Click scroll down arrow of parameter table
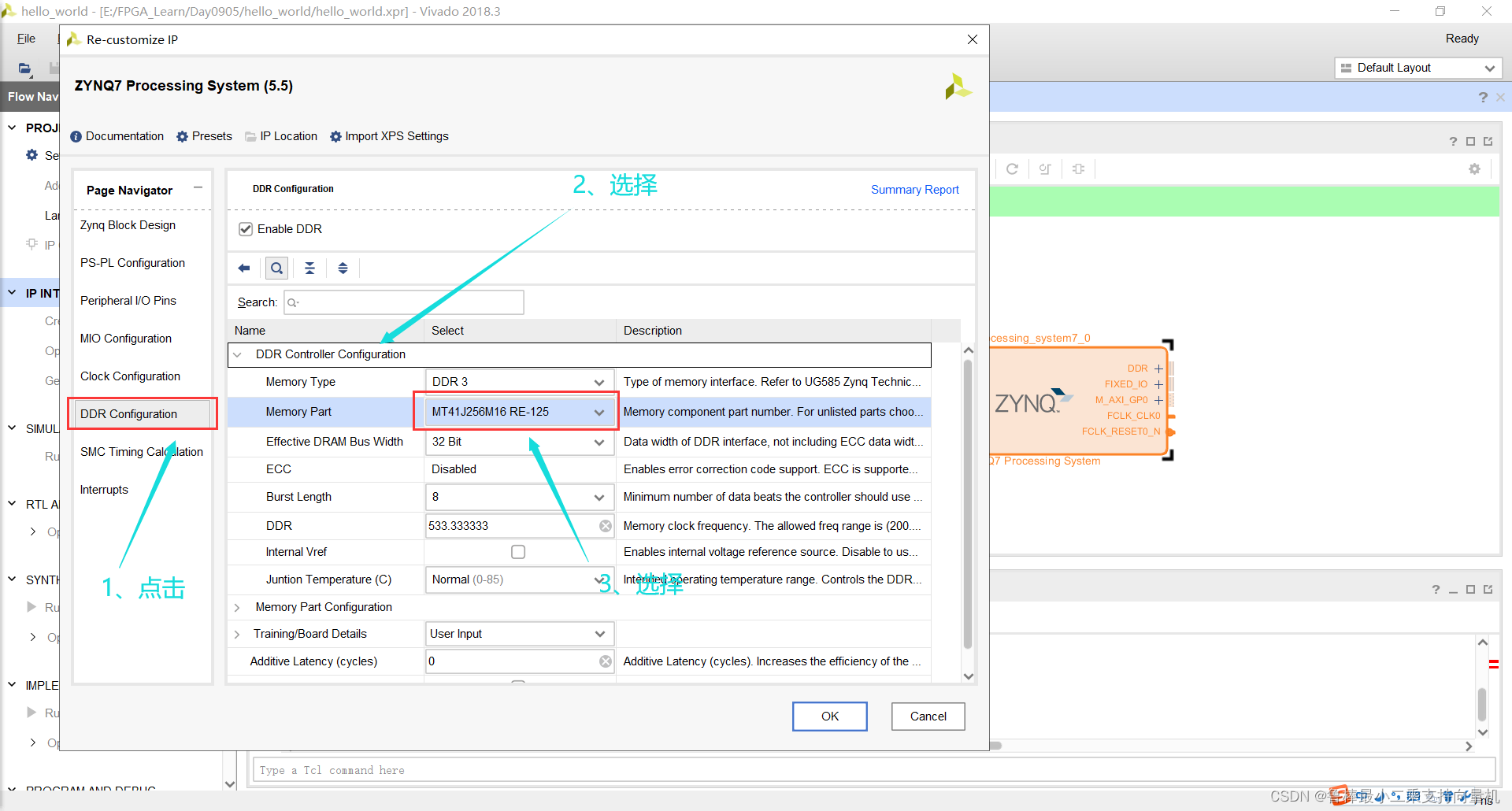This screenshot has width=1512, height=811. coord(969,676)
